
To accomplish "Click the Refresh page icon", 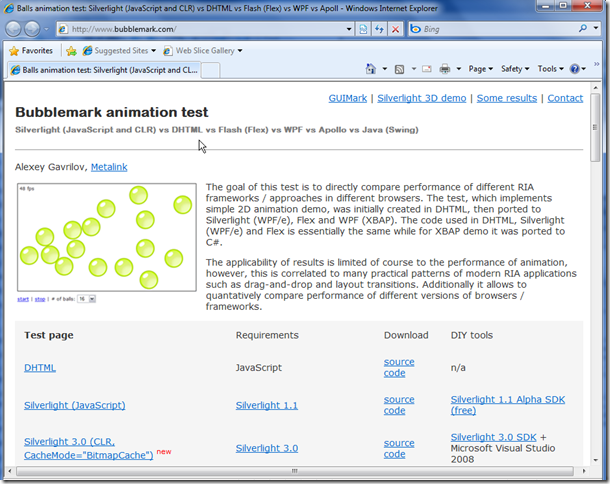I will (x=379, y=29).
